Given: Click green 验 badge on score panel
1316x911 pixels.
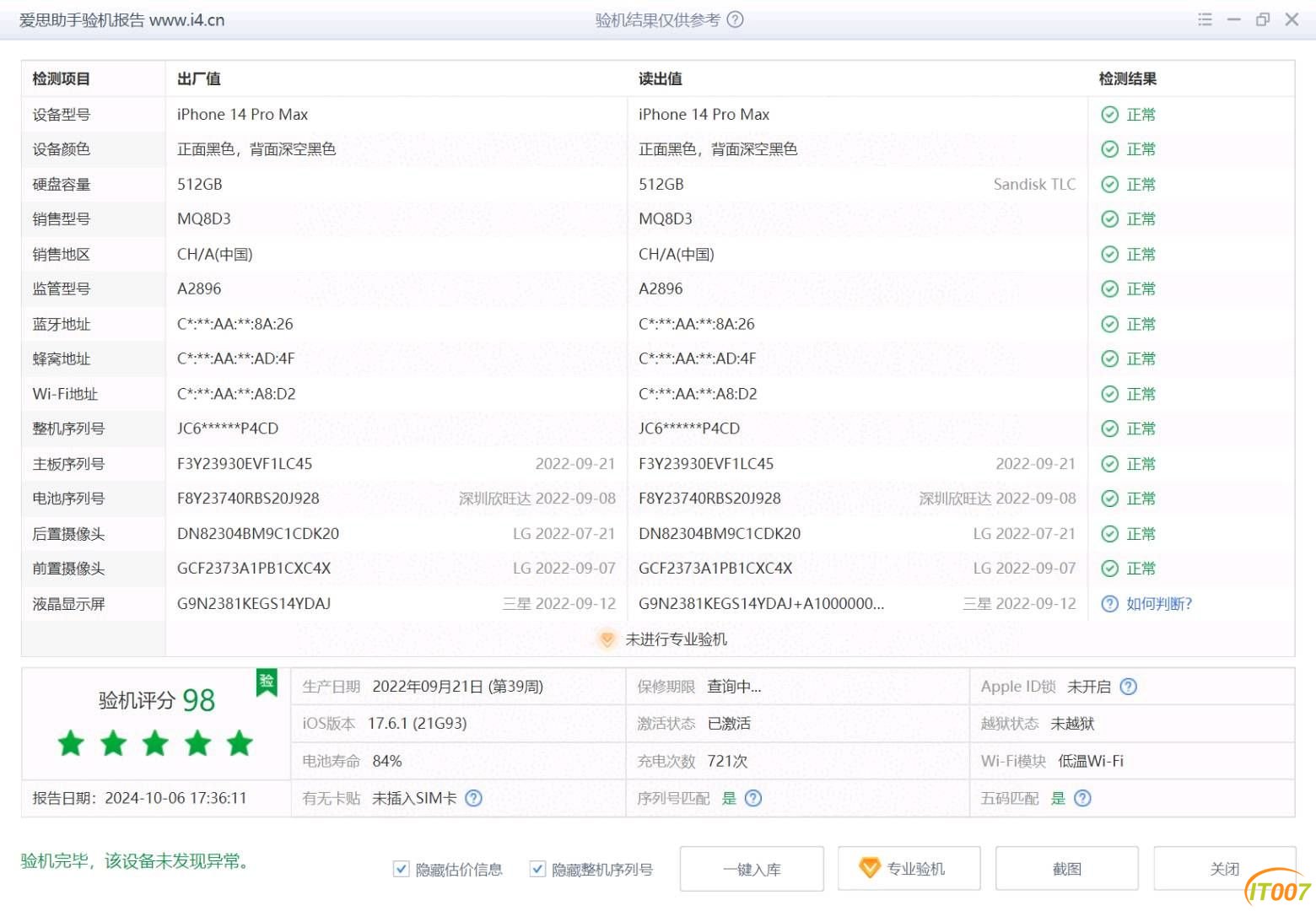Looking at the screenshot, I should coord(267,682).
